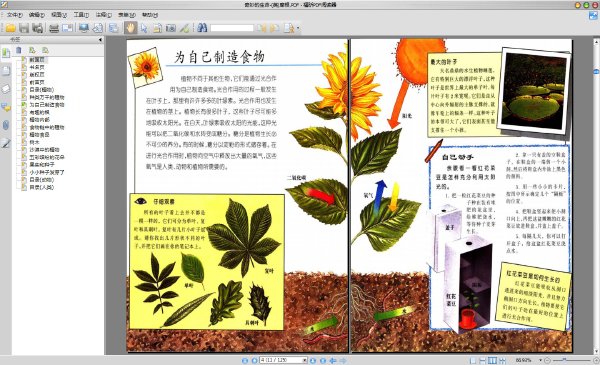Jump to the last page
600x365 pixels.
[x=323, y=360]
